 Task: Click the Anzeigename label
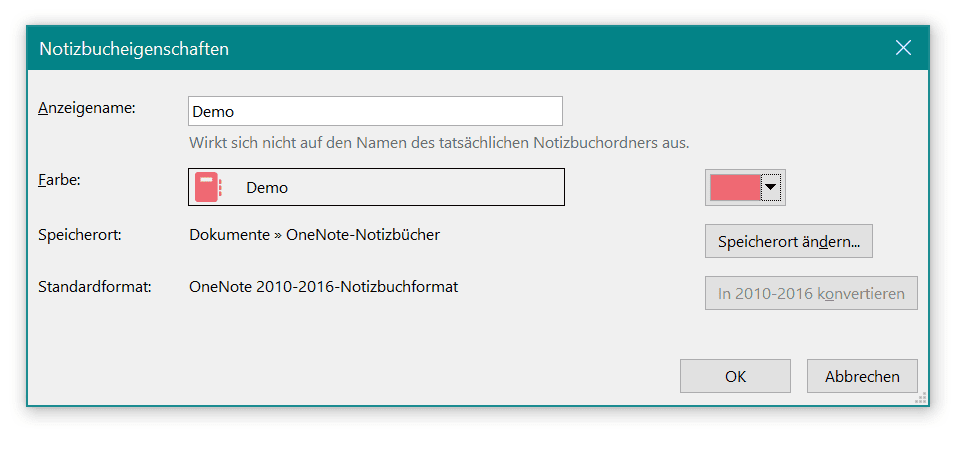click(87, 108)
